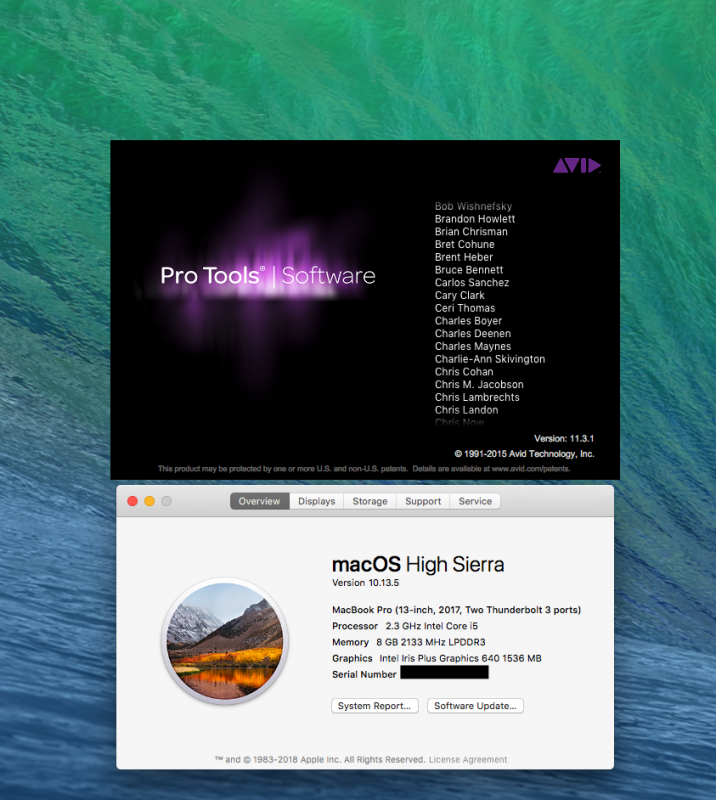Click credit name Chris Lambrechts
The width and height of the screenshot is (716, 800).
point(477,397)
